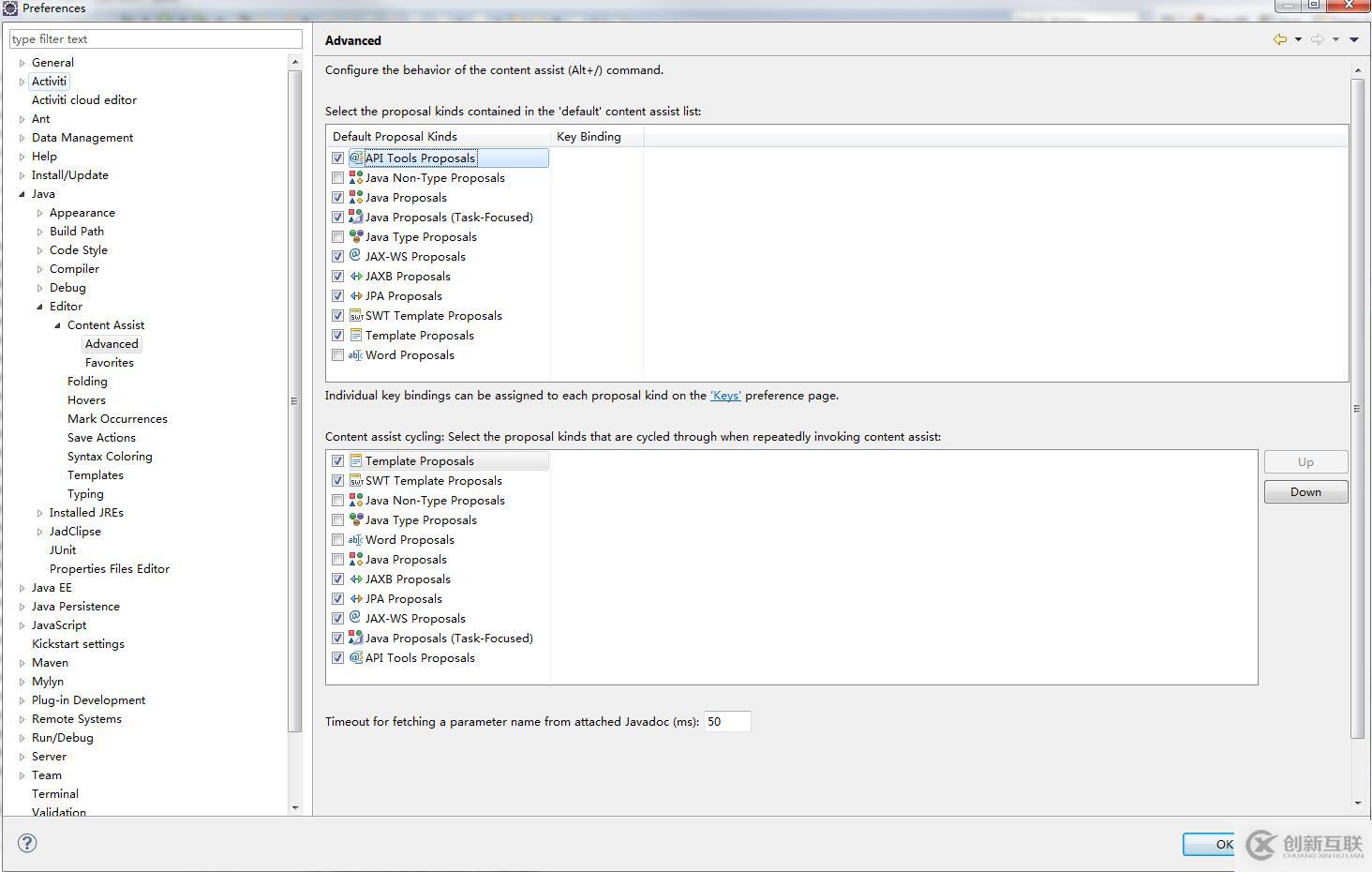Click Java Proposals icon in default list
The height and width of the screenshot is (872, 1372).
point(356,197)
